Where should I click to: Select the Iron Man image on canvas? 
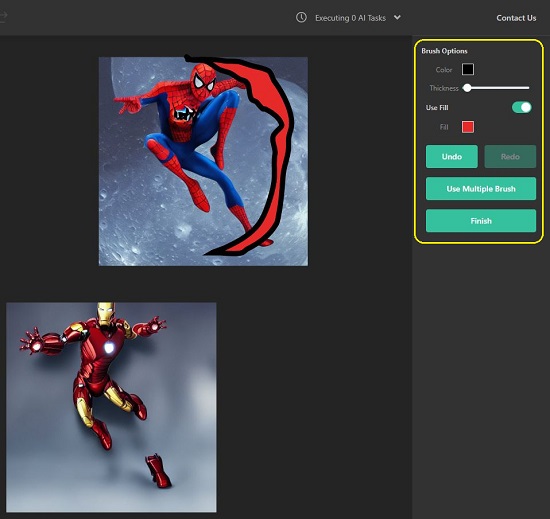coord(111,407)
